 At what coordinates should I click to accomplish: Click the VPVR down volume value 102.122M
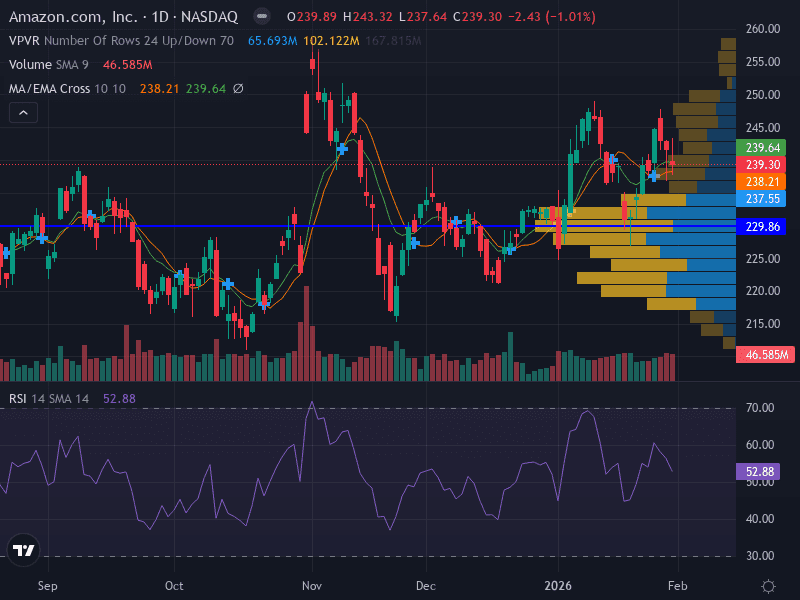pyautogui.click(x=331, y=41)
